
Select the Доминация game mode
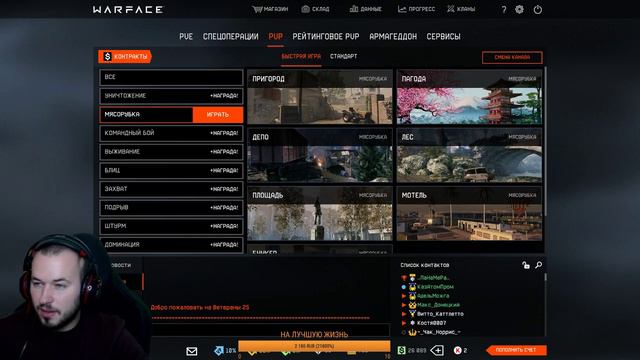(171, 245)
